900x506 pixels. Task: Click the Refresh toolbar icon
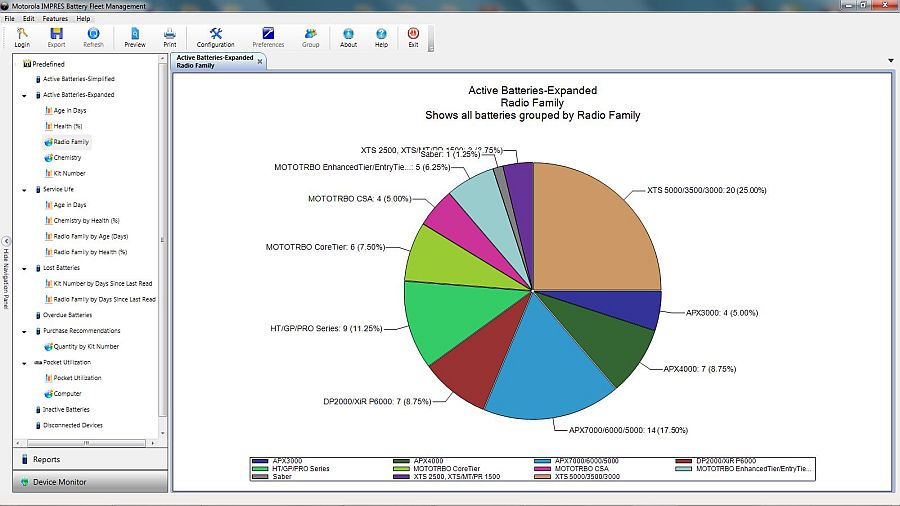point(93,38)
